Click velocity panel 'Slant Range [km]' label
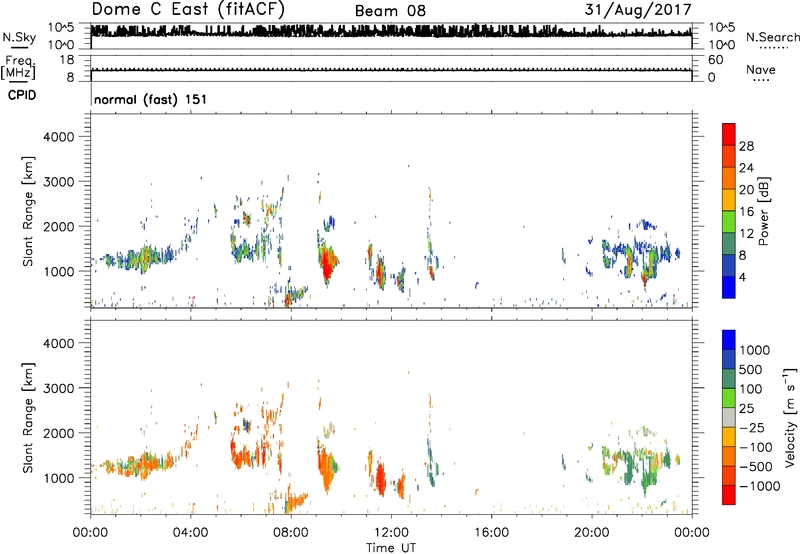The image size is (800, 554). pos(28,418)
